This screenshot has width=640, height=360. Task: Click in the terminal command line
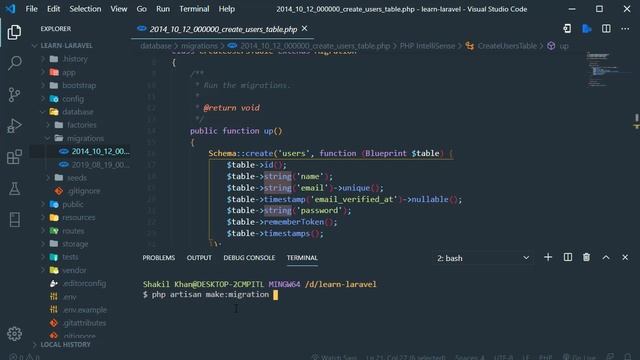[210, 294]
